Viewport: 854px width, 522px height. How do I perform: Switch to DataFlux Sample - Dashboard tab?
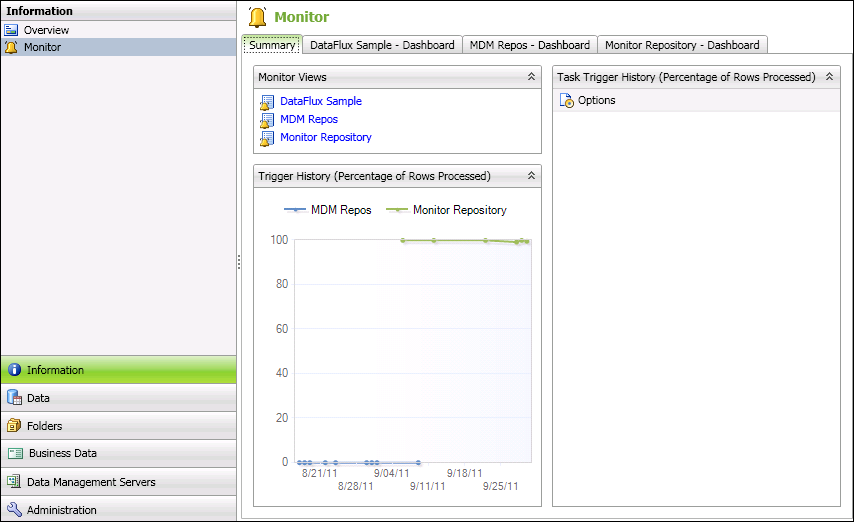(382, 45)
